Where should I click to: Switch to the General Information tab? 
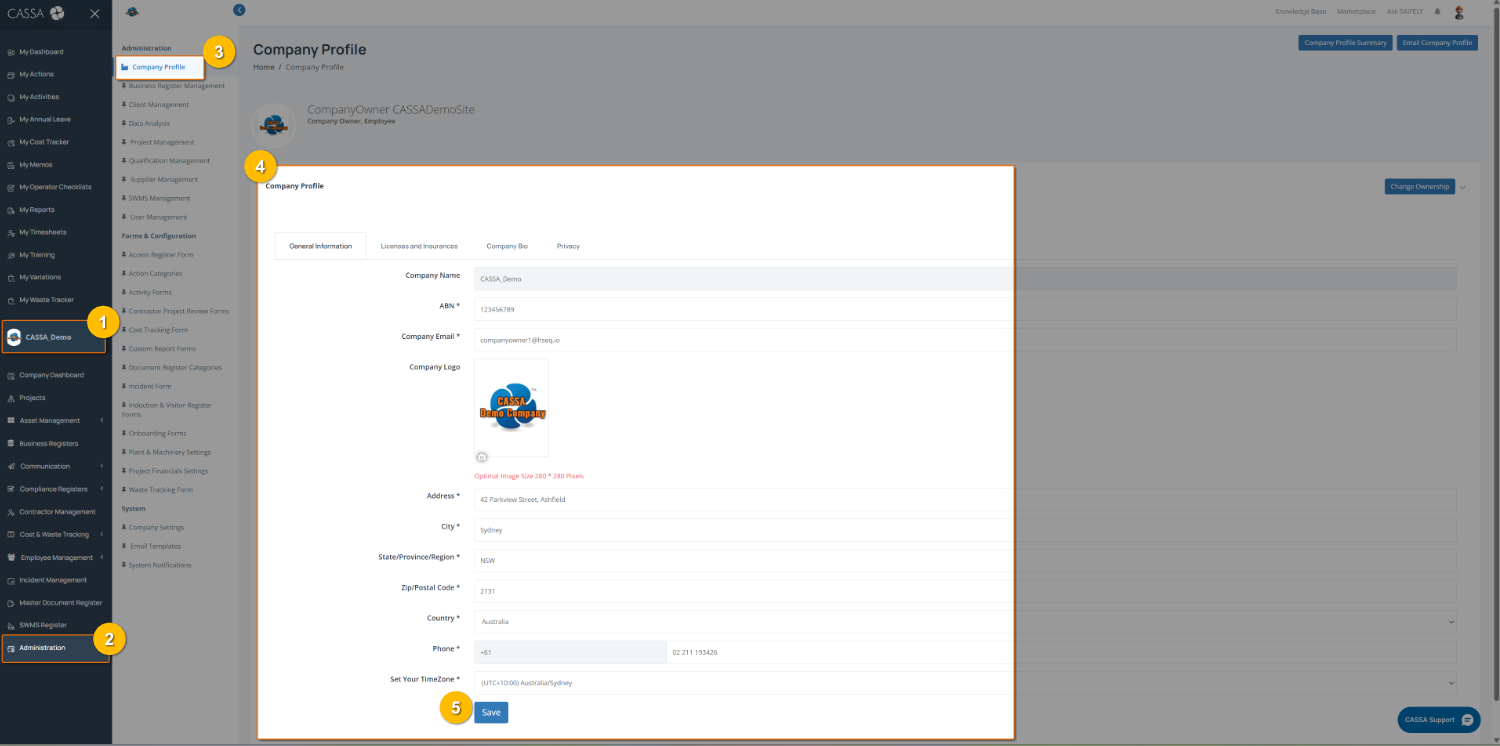coord(320,246)
